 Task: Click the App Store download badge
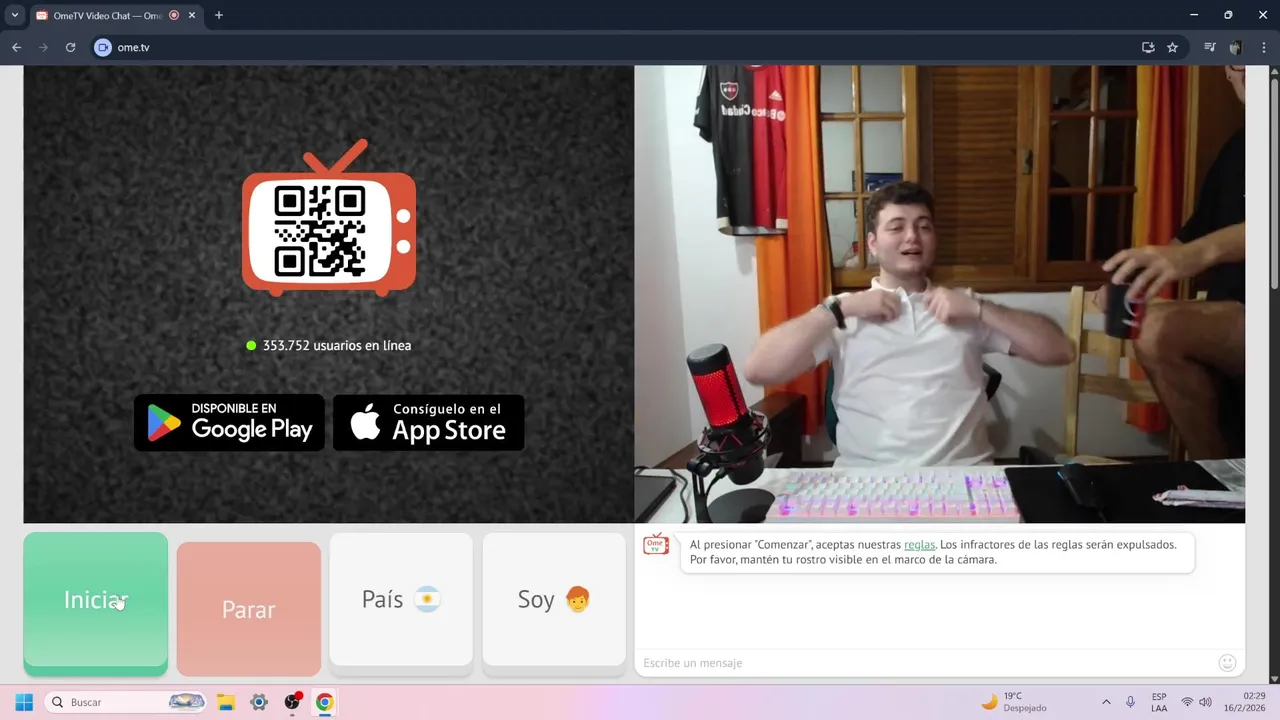[428, 422]
